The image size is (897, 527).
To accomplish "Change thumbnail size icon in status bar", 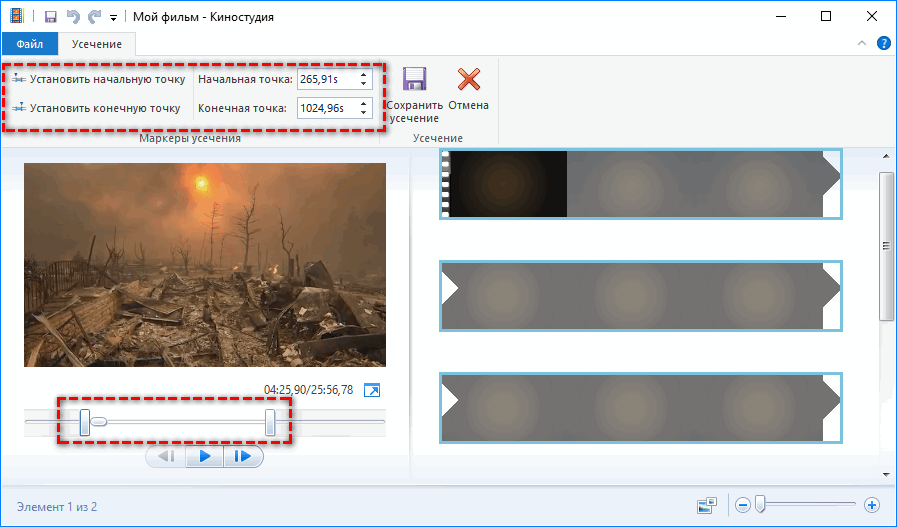I will pos(707,505).
